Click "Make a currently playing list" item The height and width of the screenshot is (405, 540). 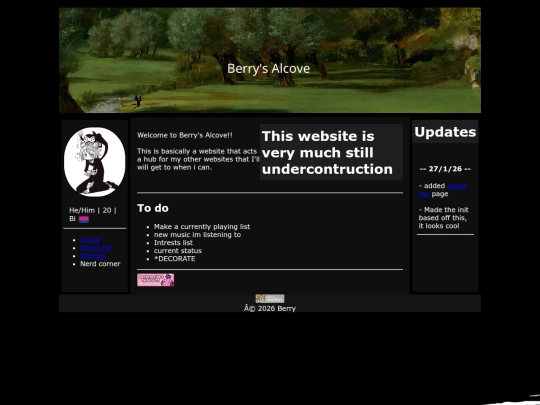coord(202,227)
